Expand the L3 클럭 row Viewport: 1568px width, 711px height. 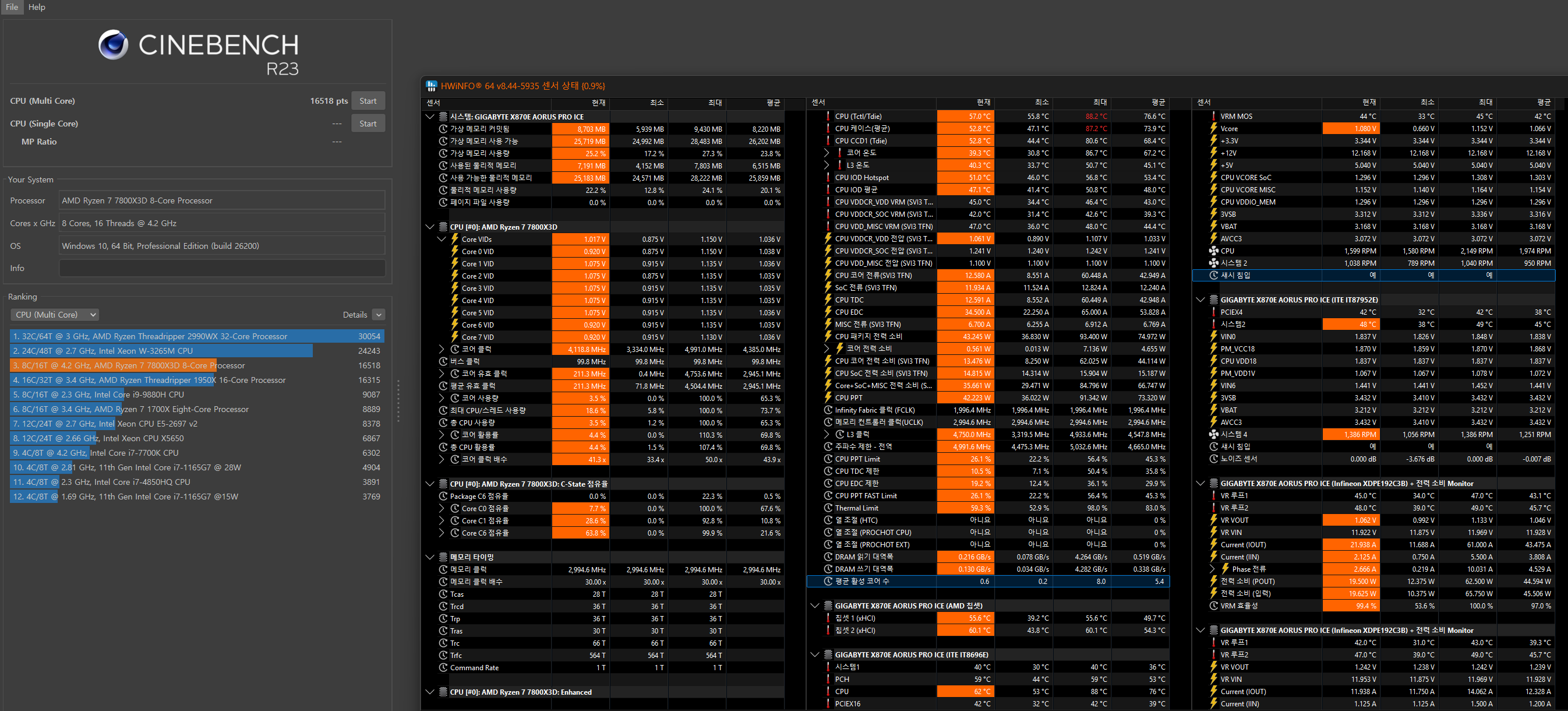[827, 434]
